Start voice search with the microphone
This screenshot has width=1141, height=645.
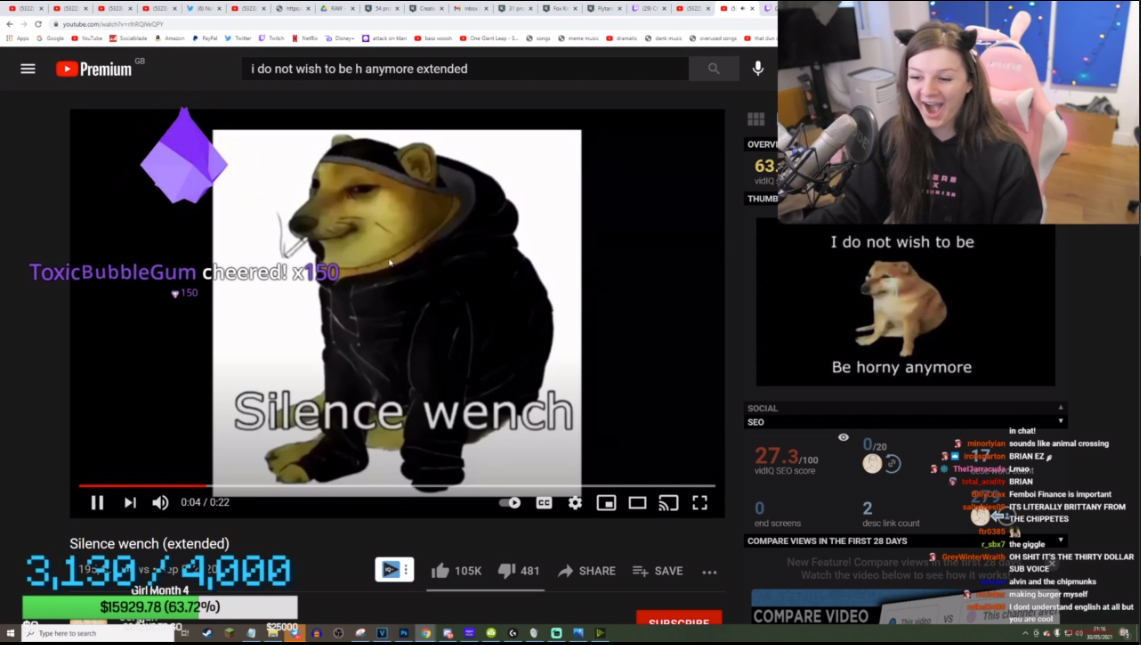pyautogui.click(x=758, y=68)
